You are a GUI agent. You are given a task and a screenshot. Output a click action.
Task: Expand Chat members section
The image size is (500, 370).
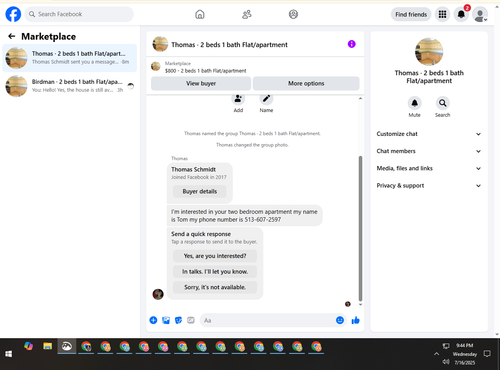pyautogui.click(x=429, y=151)
